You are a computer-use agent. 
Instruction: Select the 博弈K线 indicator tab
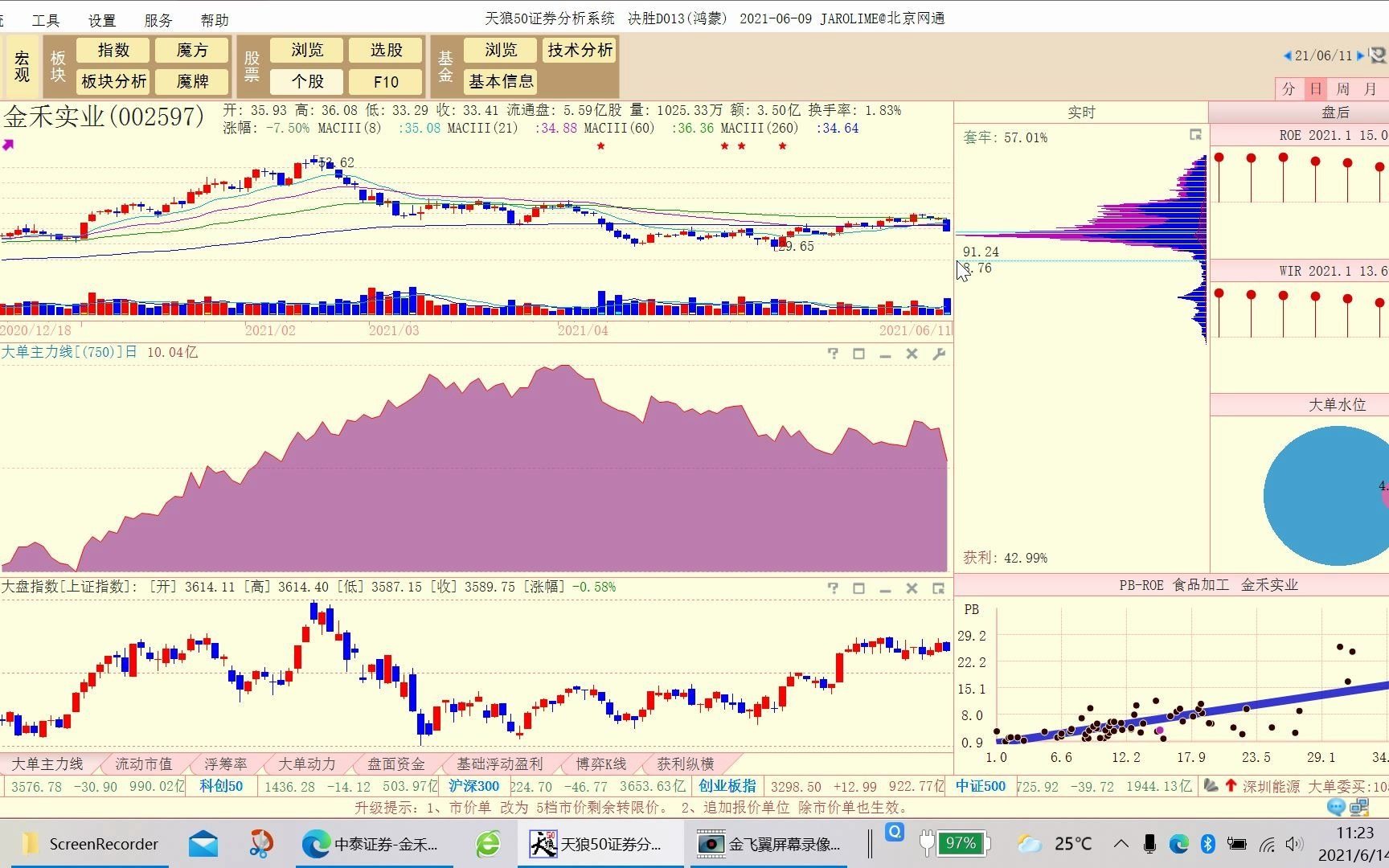click(600, 764)
